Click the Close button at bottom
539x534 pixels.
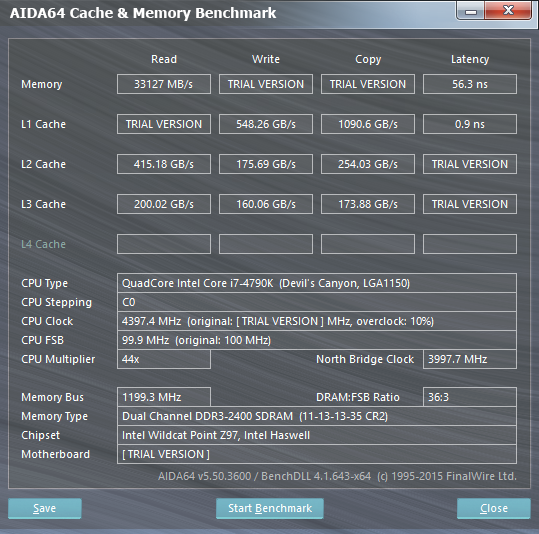[x=494, y=508]
